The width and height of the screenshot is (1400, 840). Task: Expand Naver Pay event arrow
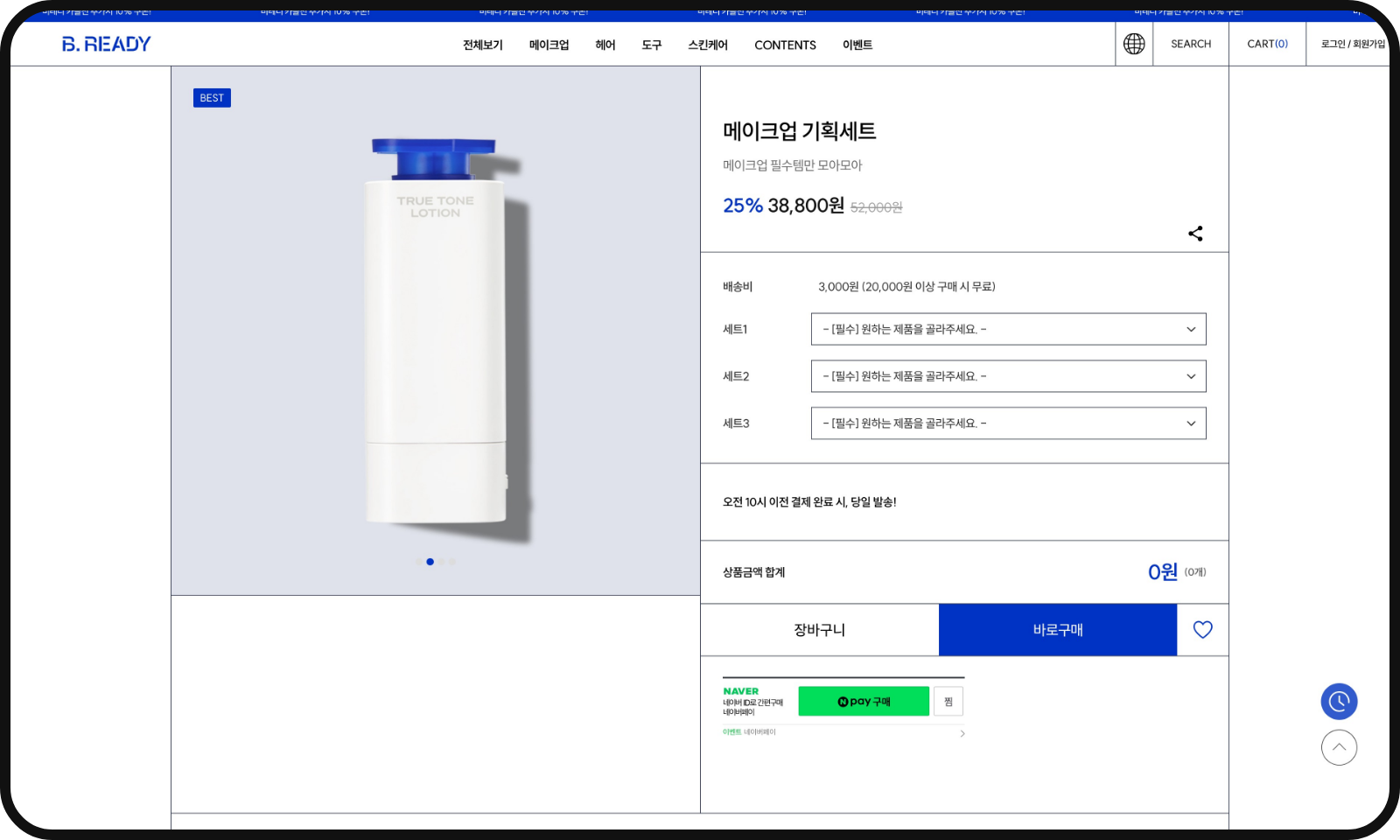point(962,733)
